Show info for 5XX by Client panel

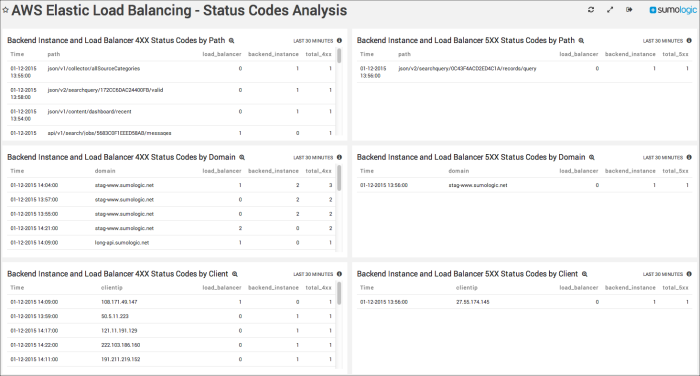689,274
